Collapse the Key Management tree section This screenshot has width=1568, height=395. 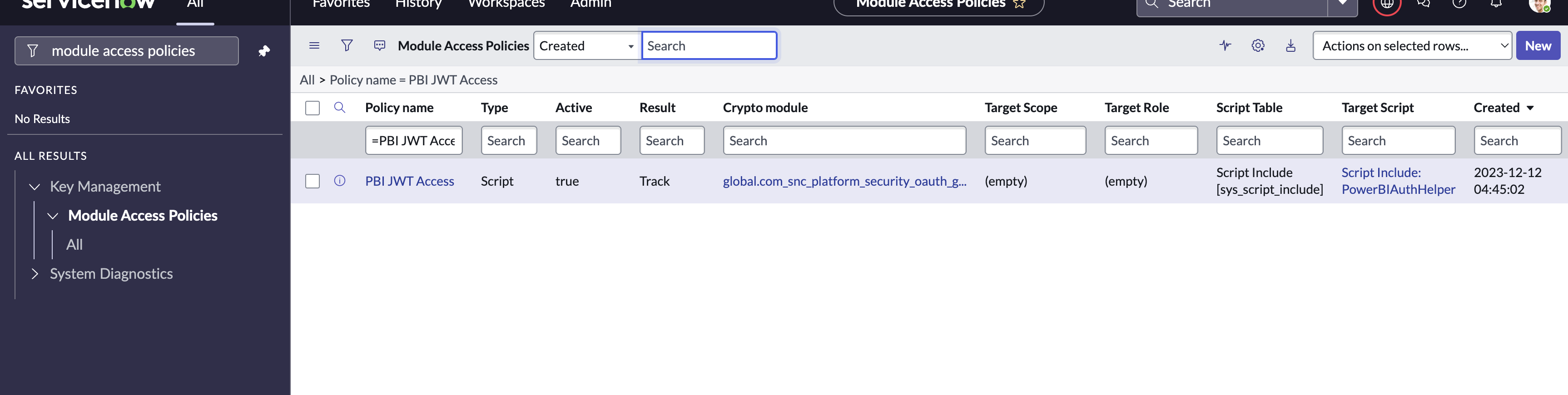[35, 187]
